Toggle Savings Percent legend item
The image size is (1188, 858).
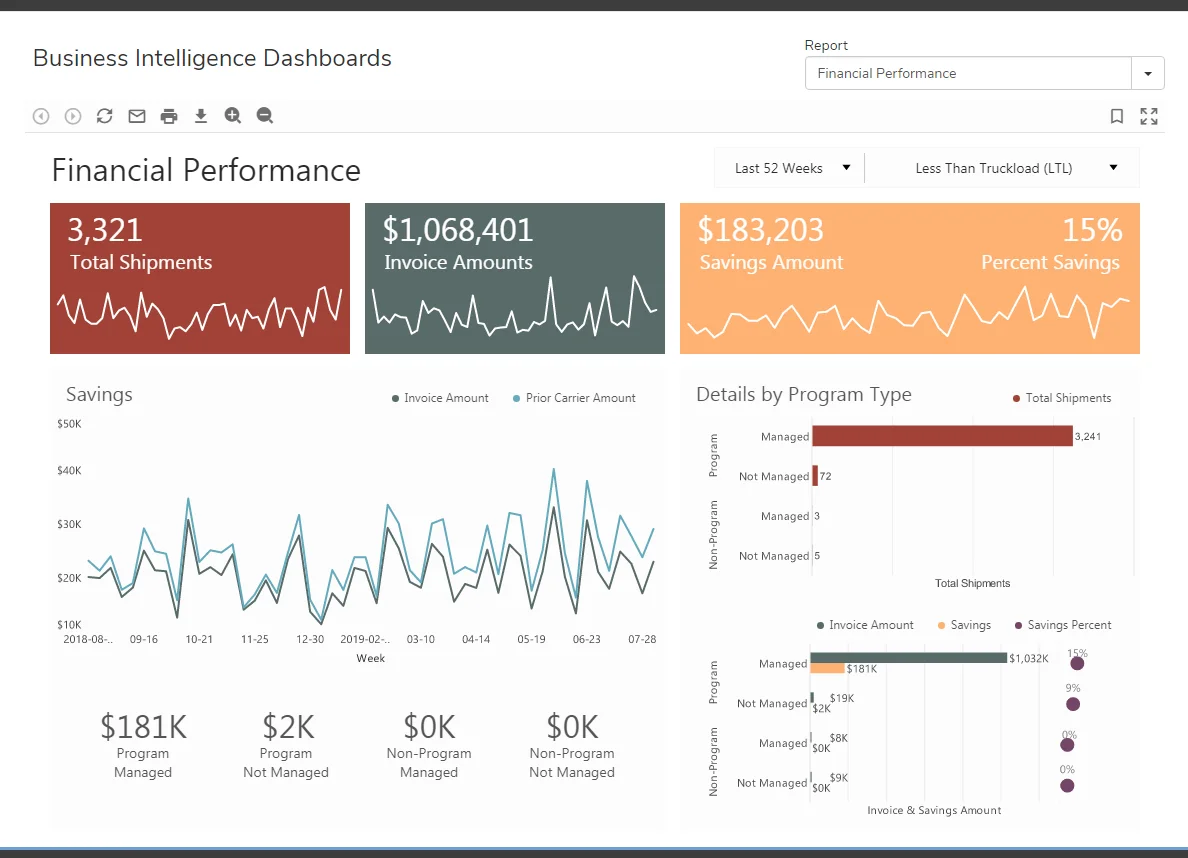click(1063, 625)
